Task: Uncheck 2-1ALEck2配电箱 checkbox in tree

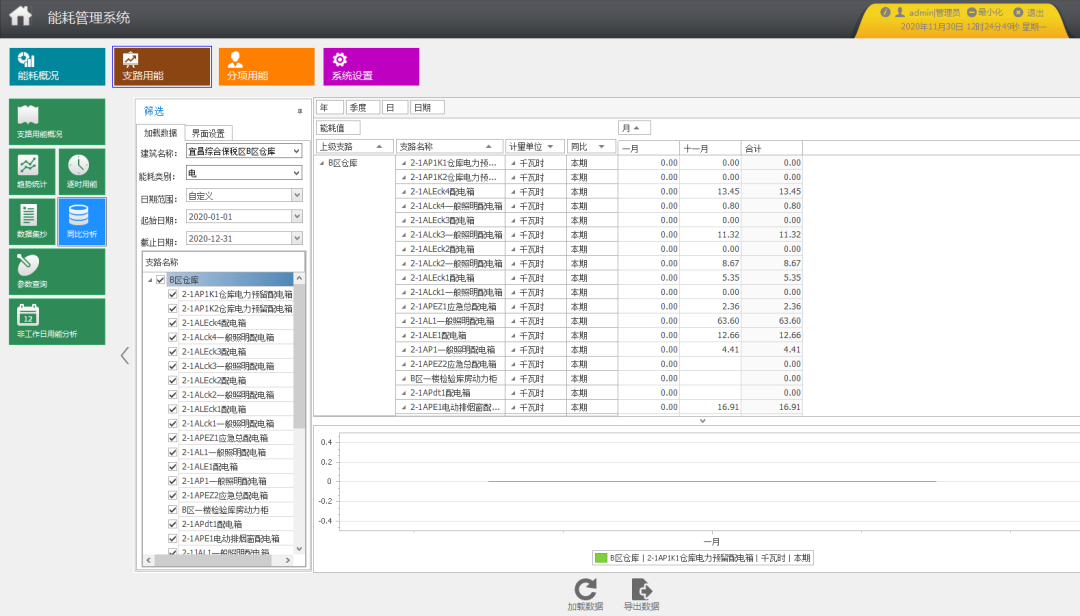Action: (173, 380)
